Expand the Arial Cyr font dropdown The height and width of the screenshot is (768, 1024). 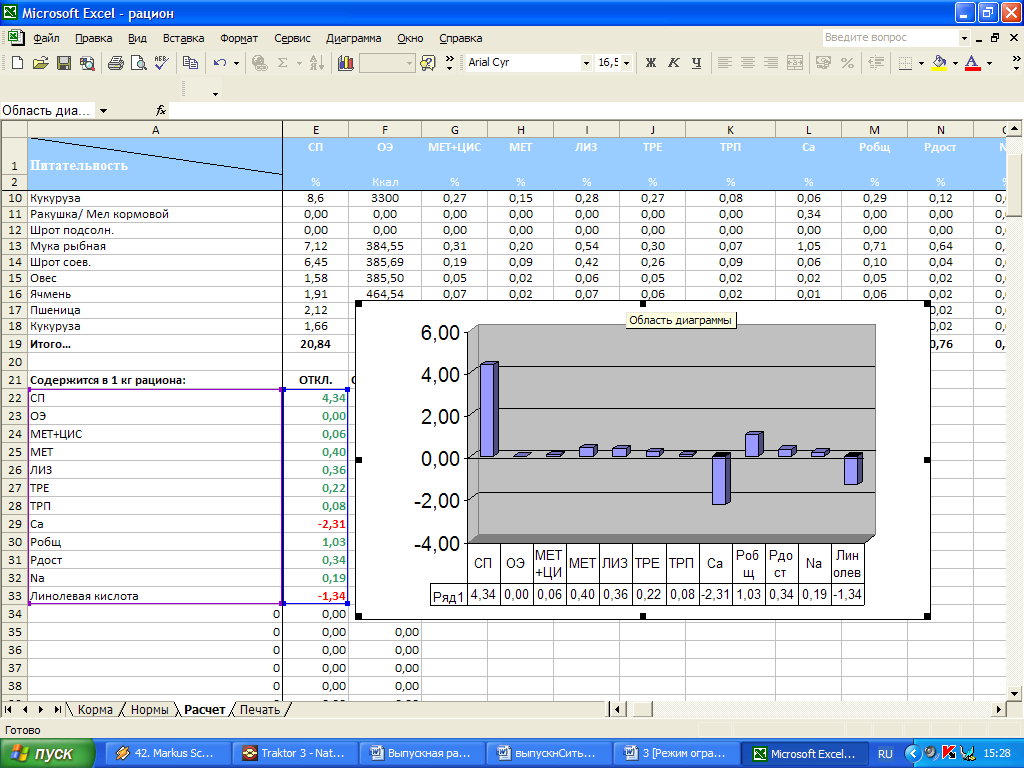(x=586, y=63)
